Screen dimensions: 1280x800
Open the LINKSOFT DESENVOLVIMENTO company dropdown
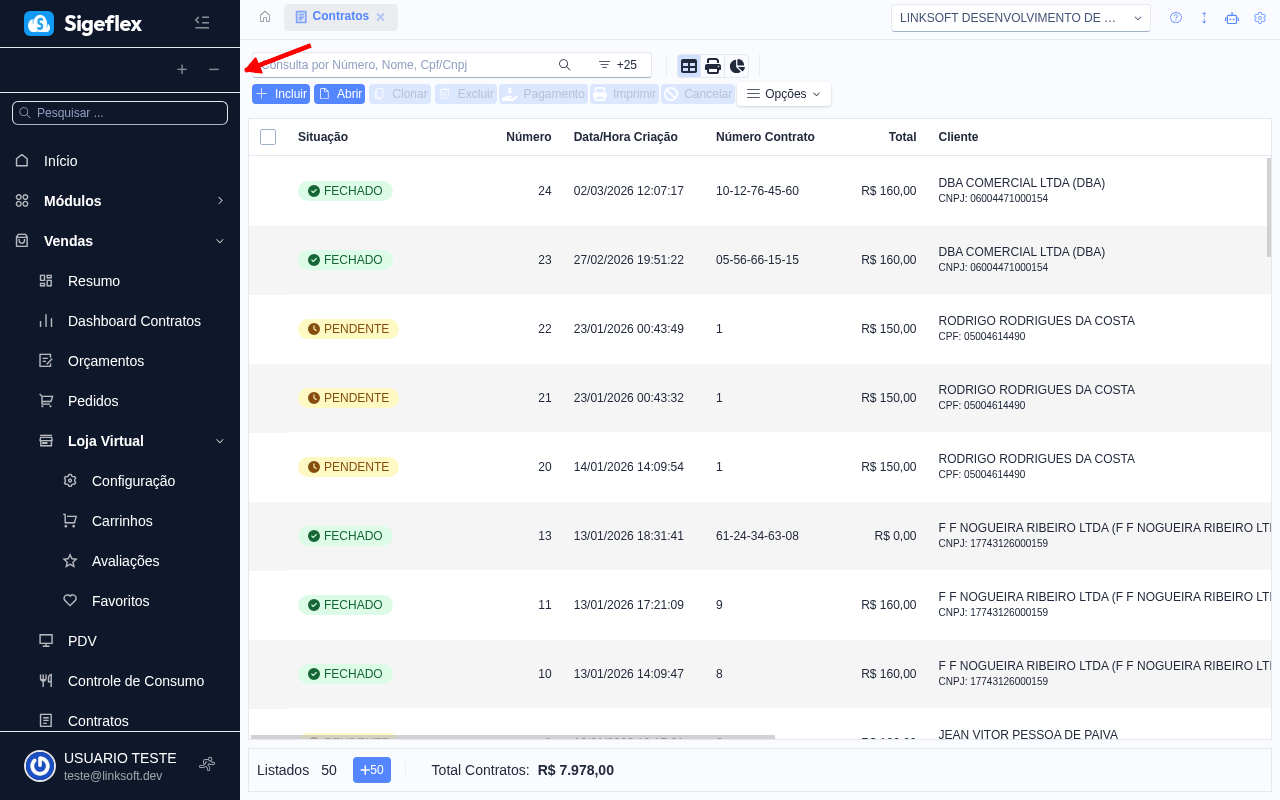pos(1020,18)
